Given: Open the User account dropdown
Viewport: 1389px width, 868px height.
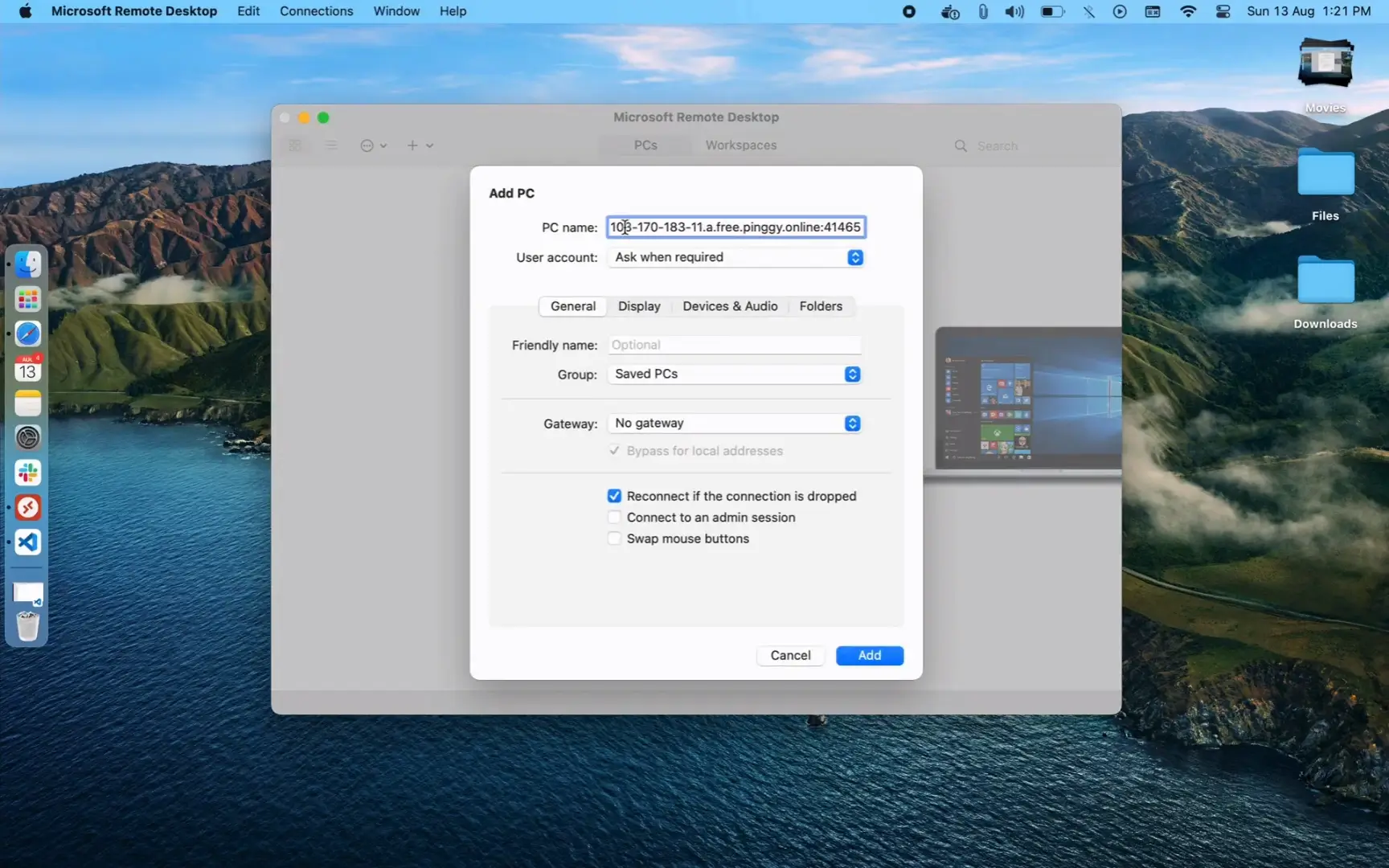Looking at the screenshot, I should (735, 257).
